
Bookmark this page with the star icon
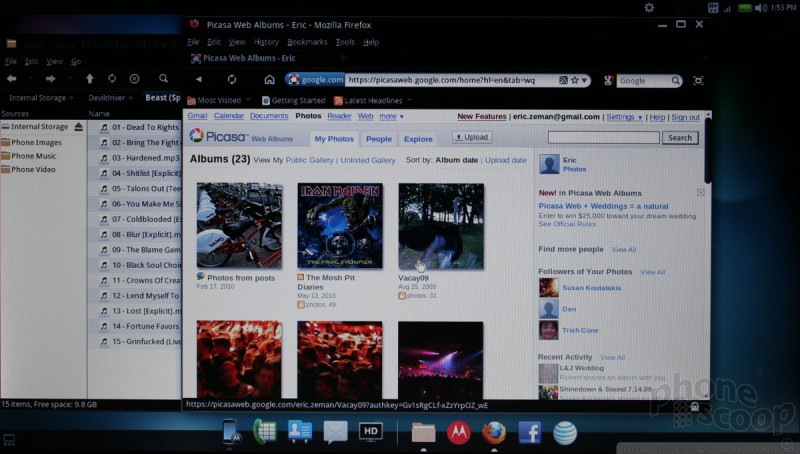click(575, 80)
